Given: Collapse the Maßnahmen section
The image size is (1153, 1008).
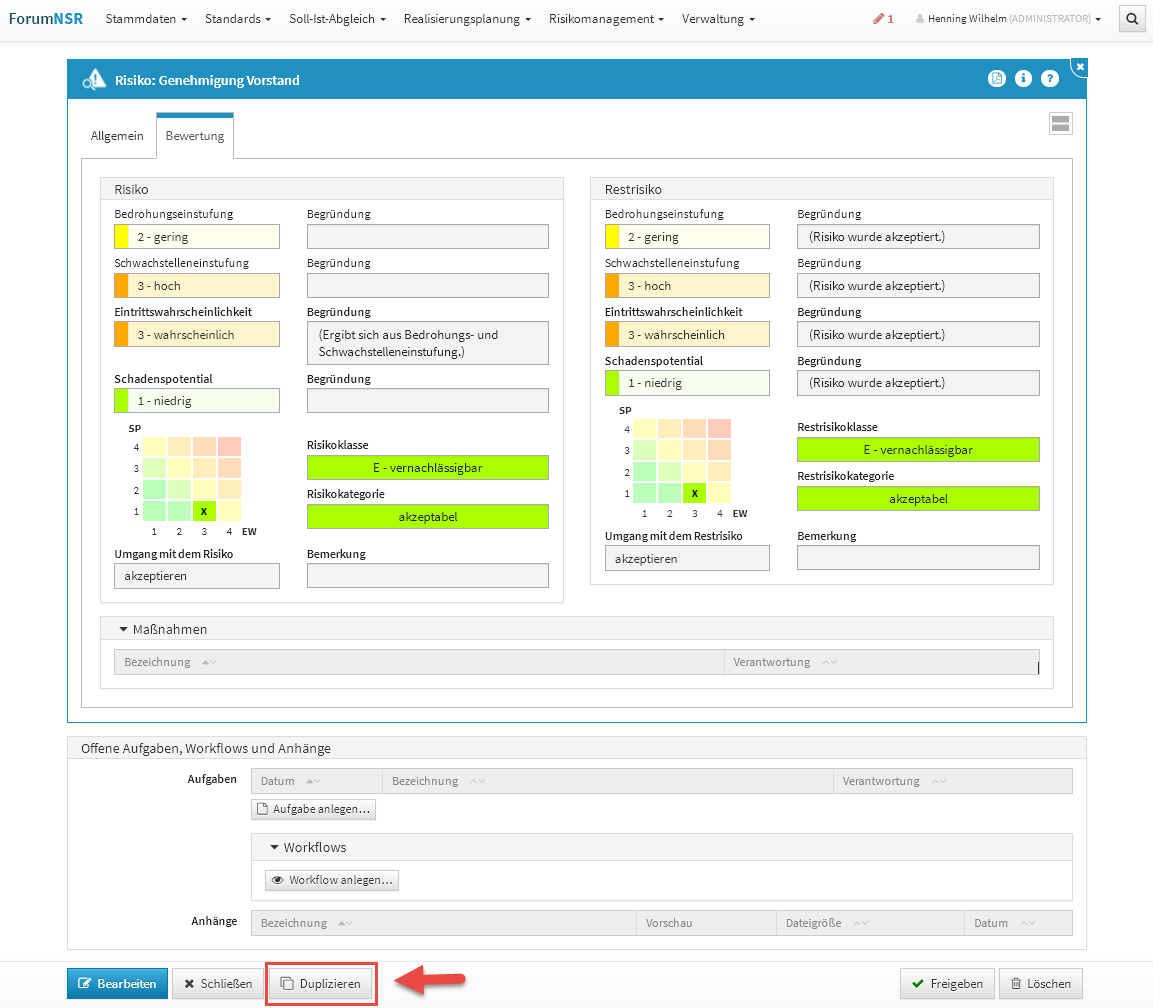Looking at the screenshot, I should pos(124,629).
